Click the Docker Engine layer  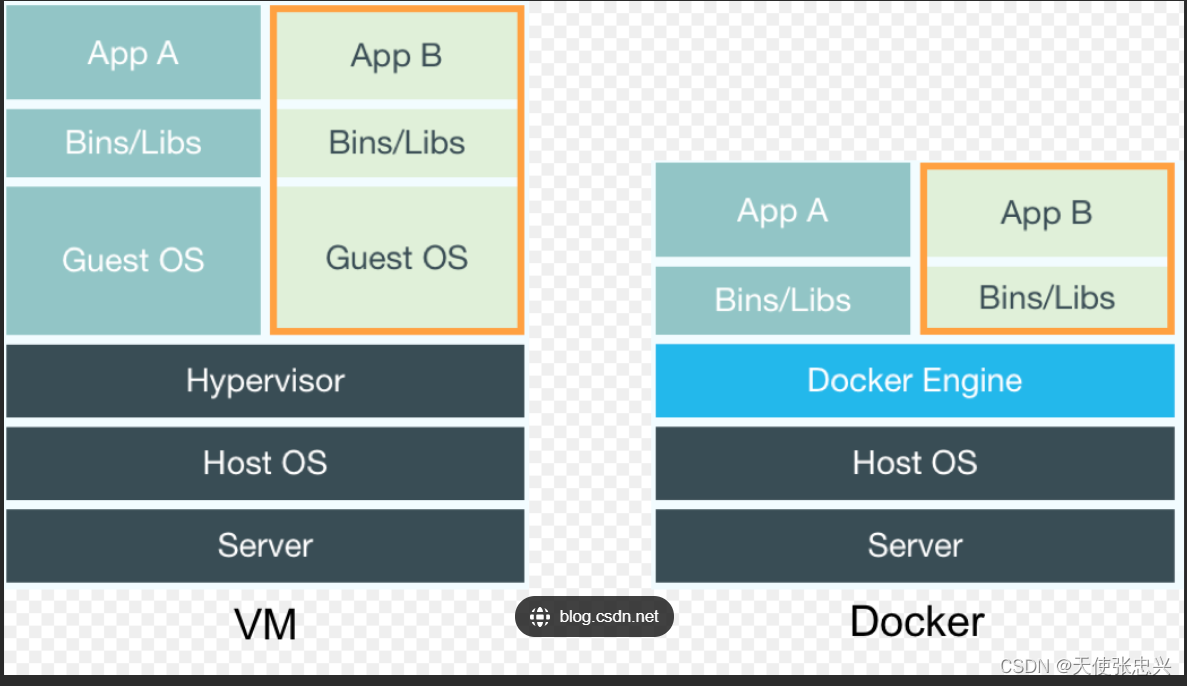point(914,381)
